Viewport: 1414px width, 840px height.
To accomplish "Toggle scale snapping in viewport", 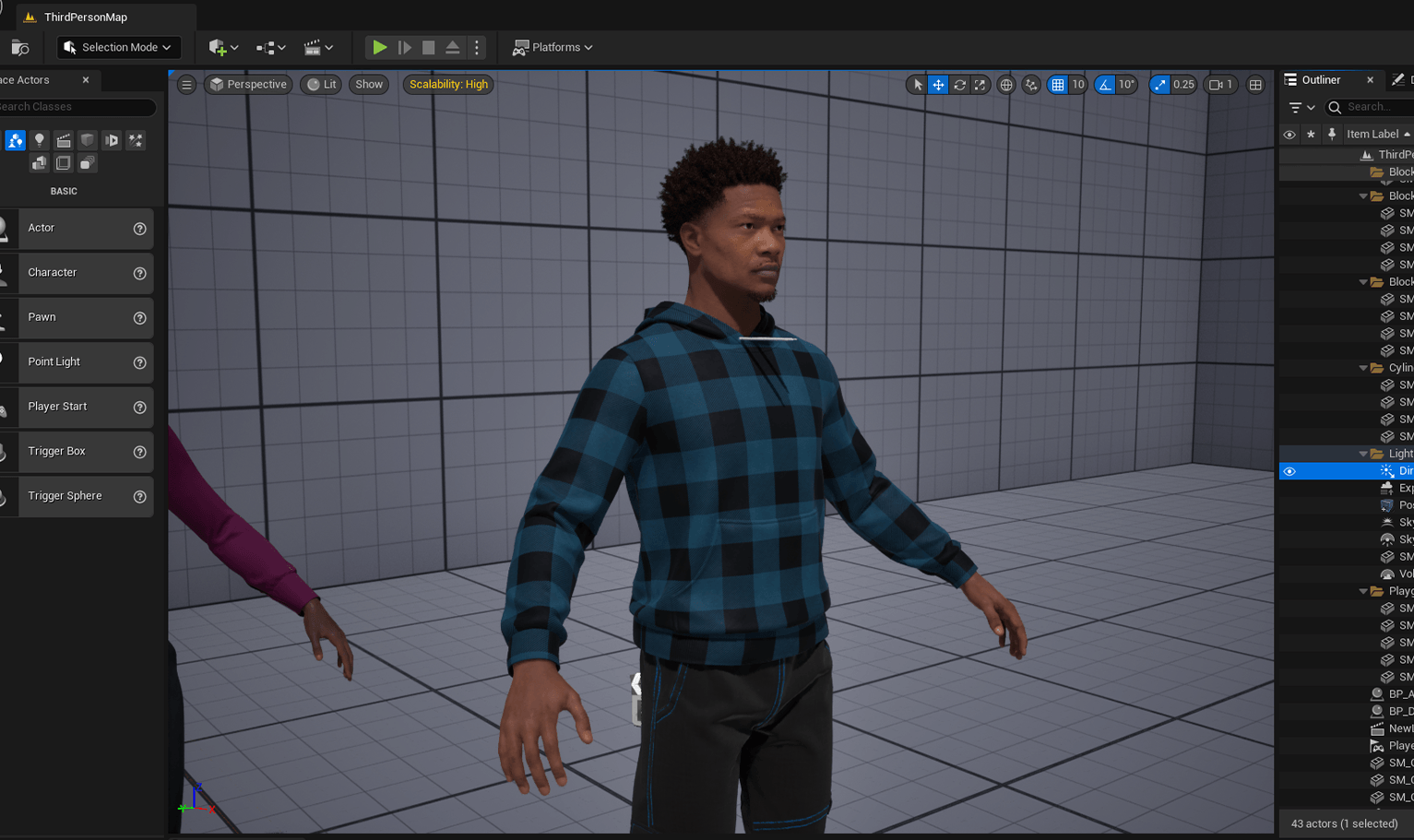I will tap(1160, 85).
